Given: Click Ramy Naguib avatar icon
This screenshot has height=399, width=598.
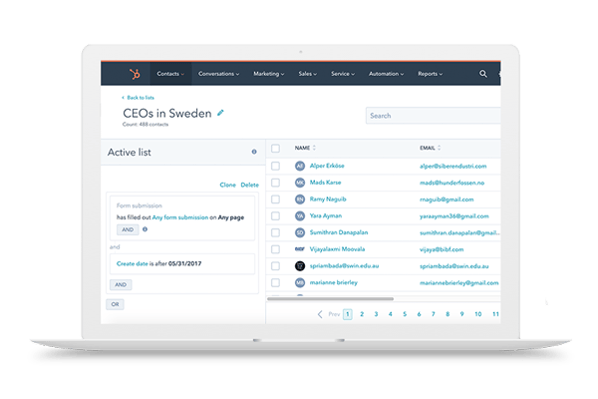Looking at the screenshot, I should pyautogui.click(x=300, y=199).
